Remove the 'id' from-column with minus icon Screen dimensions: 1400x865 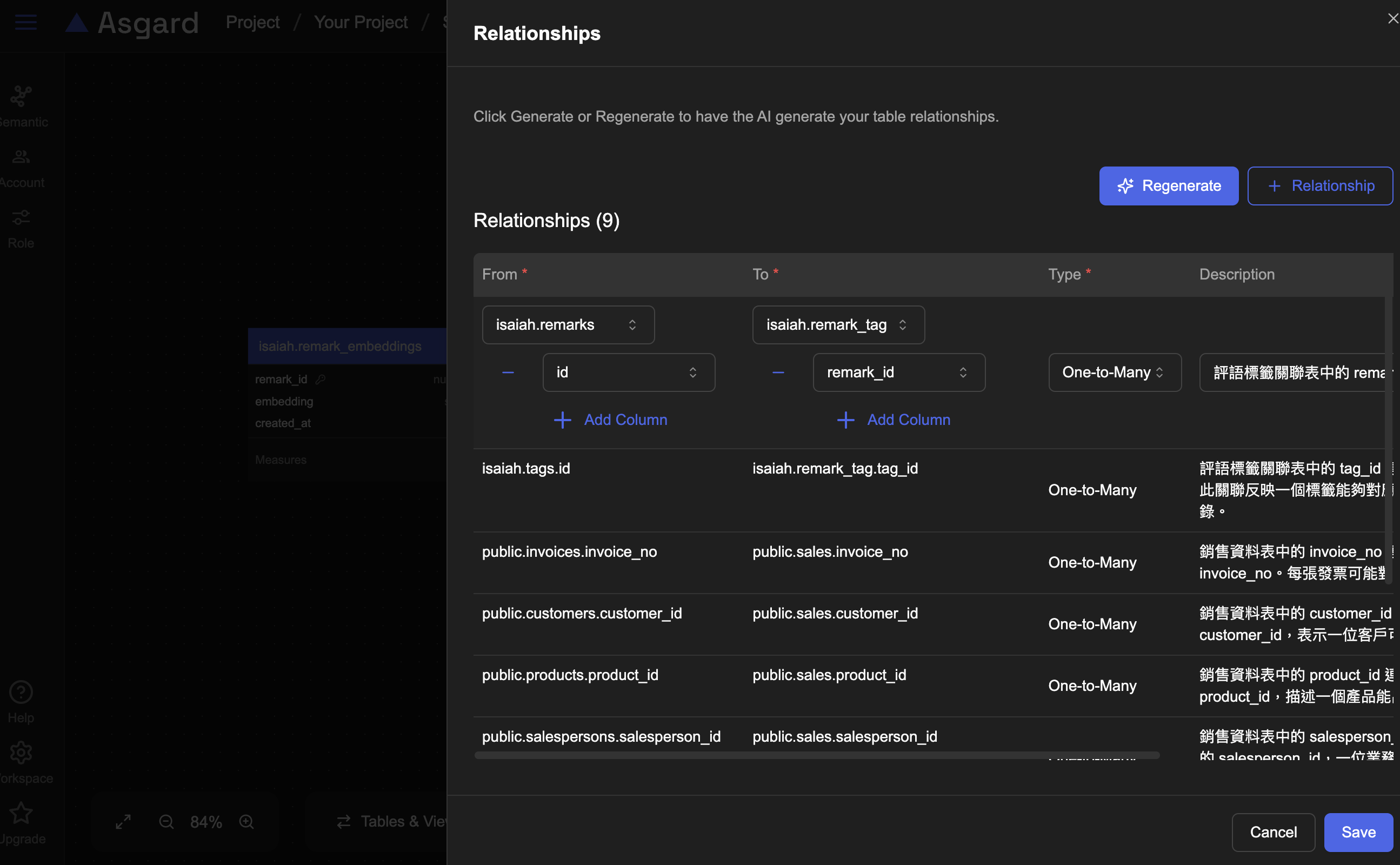pyautogui.click(x=508, y=372)
